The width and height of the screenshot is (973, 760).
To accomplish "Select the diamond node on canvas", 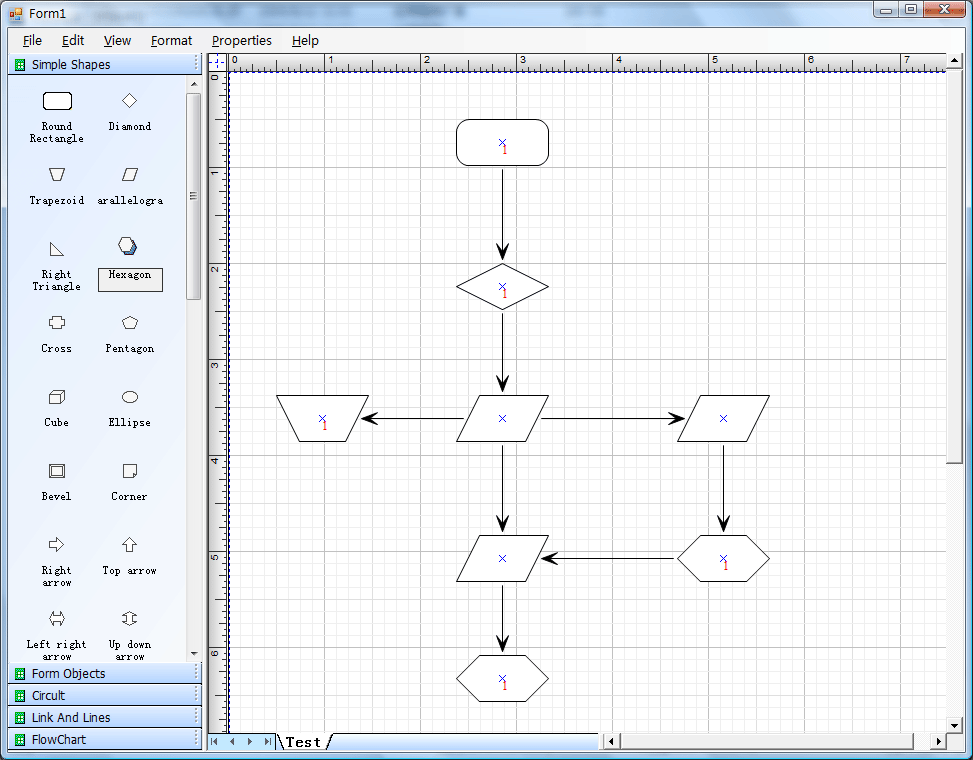I will [503, 287].
